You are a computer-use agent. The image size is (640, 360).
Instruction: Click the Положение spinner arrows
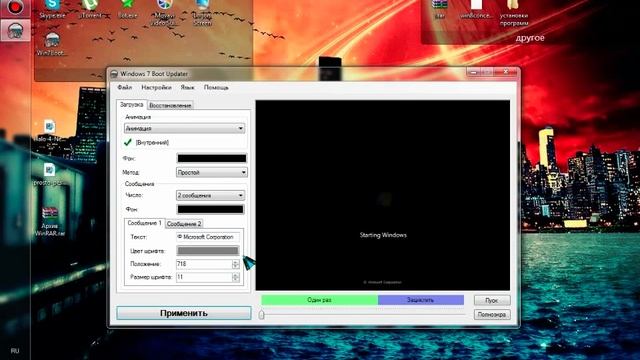click(236, 264)
